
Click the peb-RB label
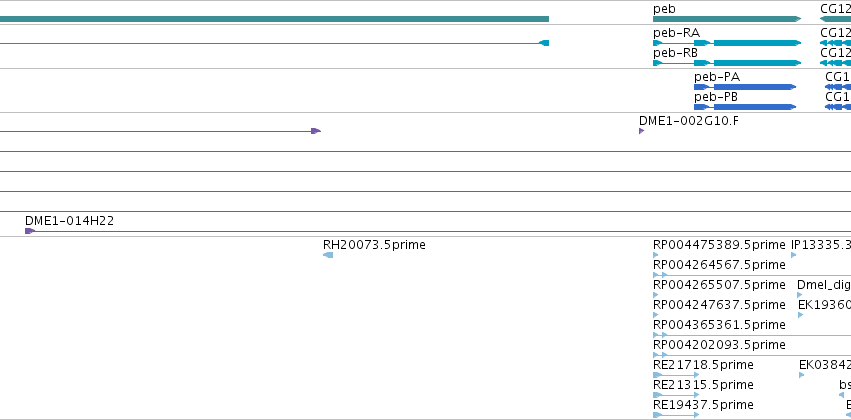pyautogui.click(x=675, y=53)
